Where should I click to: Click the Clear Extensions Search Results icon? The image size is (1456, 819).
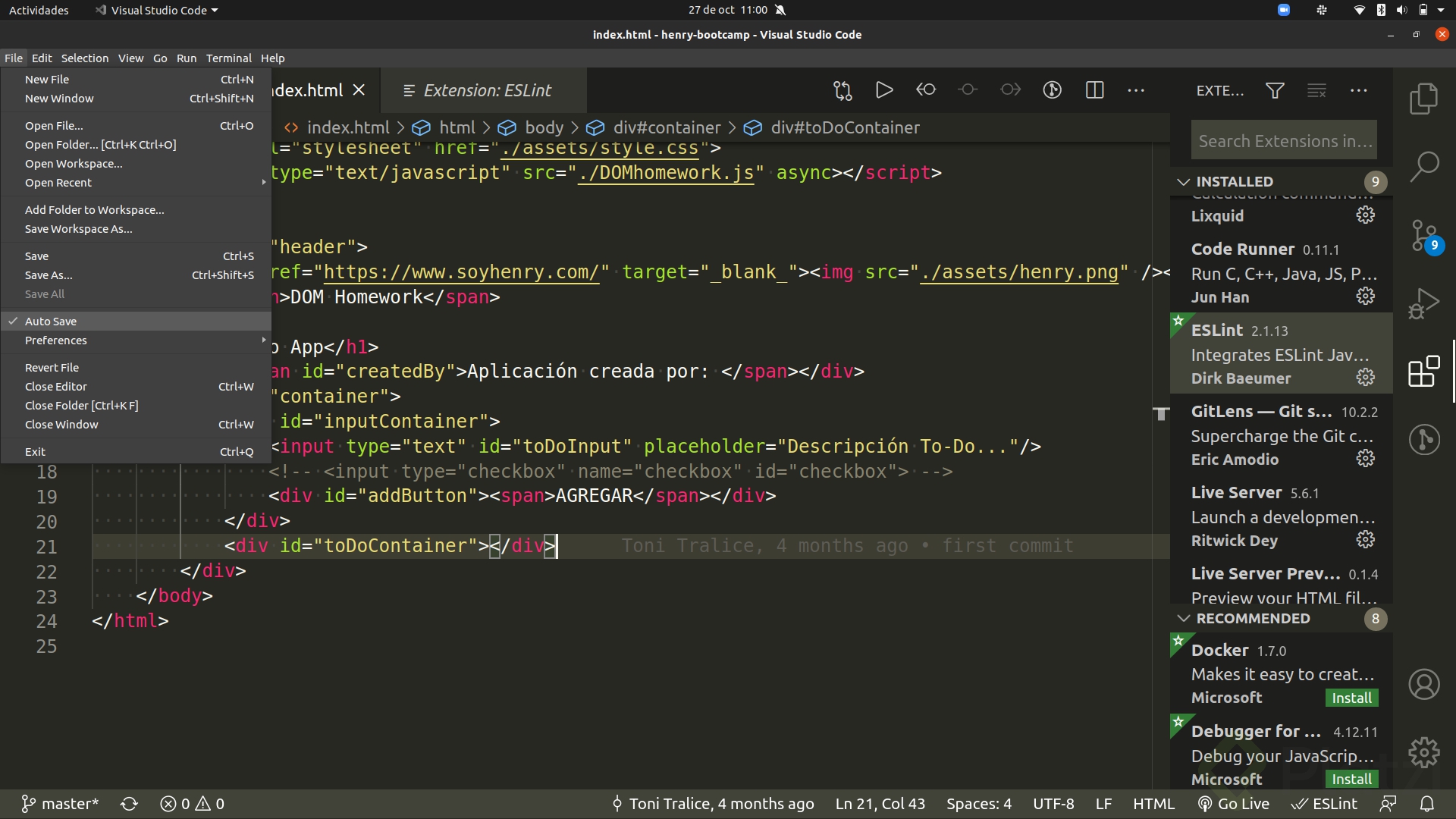[1316, 90]
